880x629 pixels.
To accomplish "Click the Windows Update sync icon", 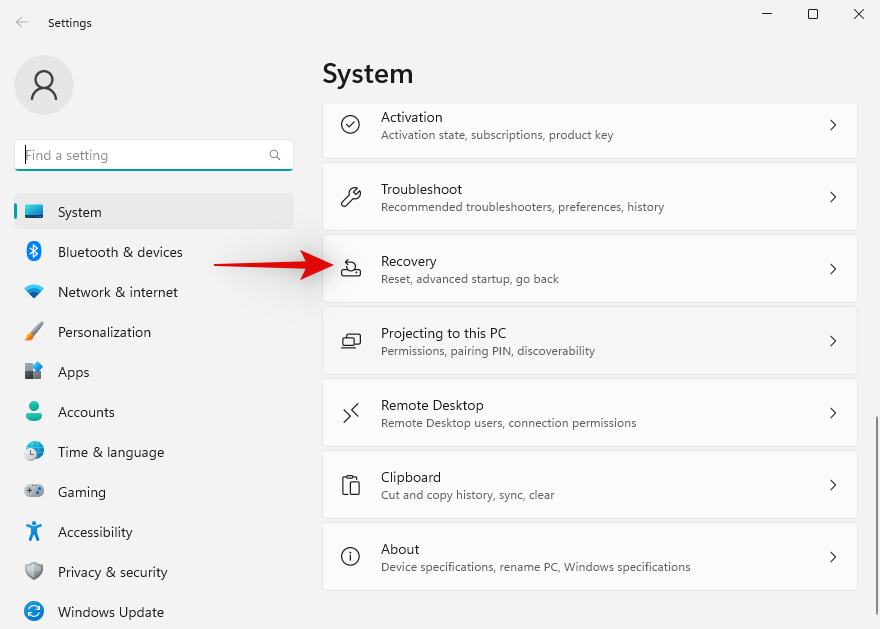I will tap(34, 612).
